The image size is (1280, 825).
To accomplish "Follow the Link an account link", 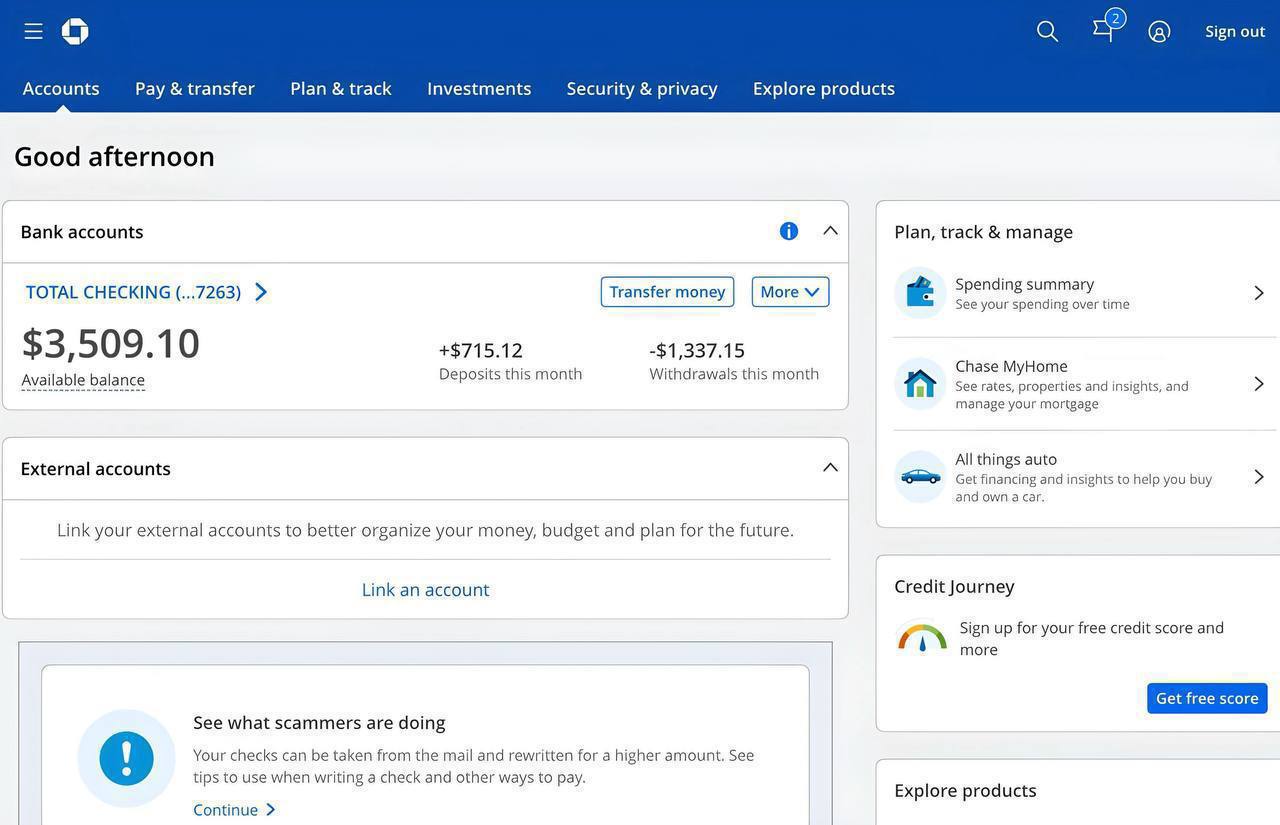I will pos(425,589).
